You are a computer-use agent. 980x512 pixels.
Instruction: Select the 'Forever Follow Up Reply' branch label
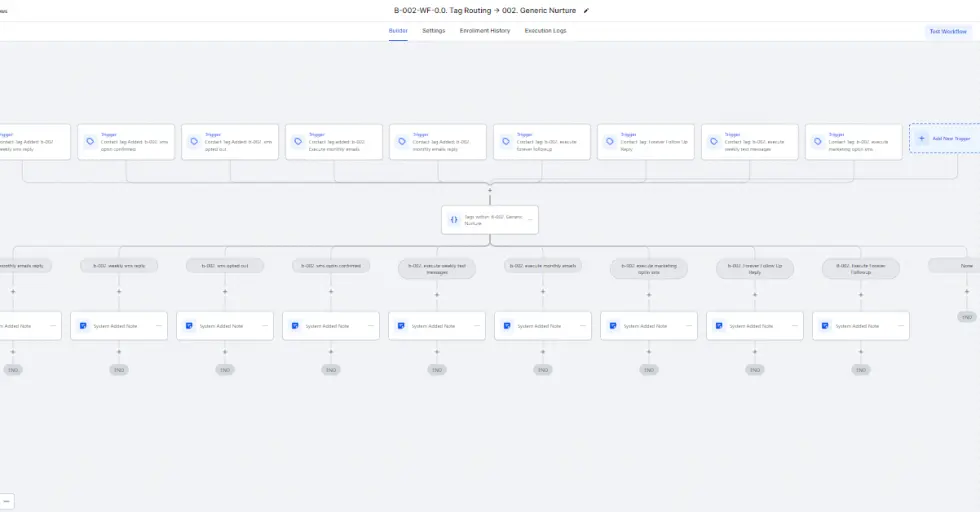point(755,269)
